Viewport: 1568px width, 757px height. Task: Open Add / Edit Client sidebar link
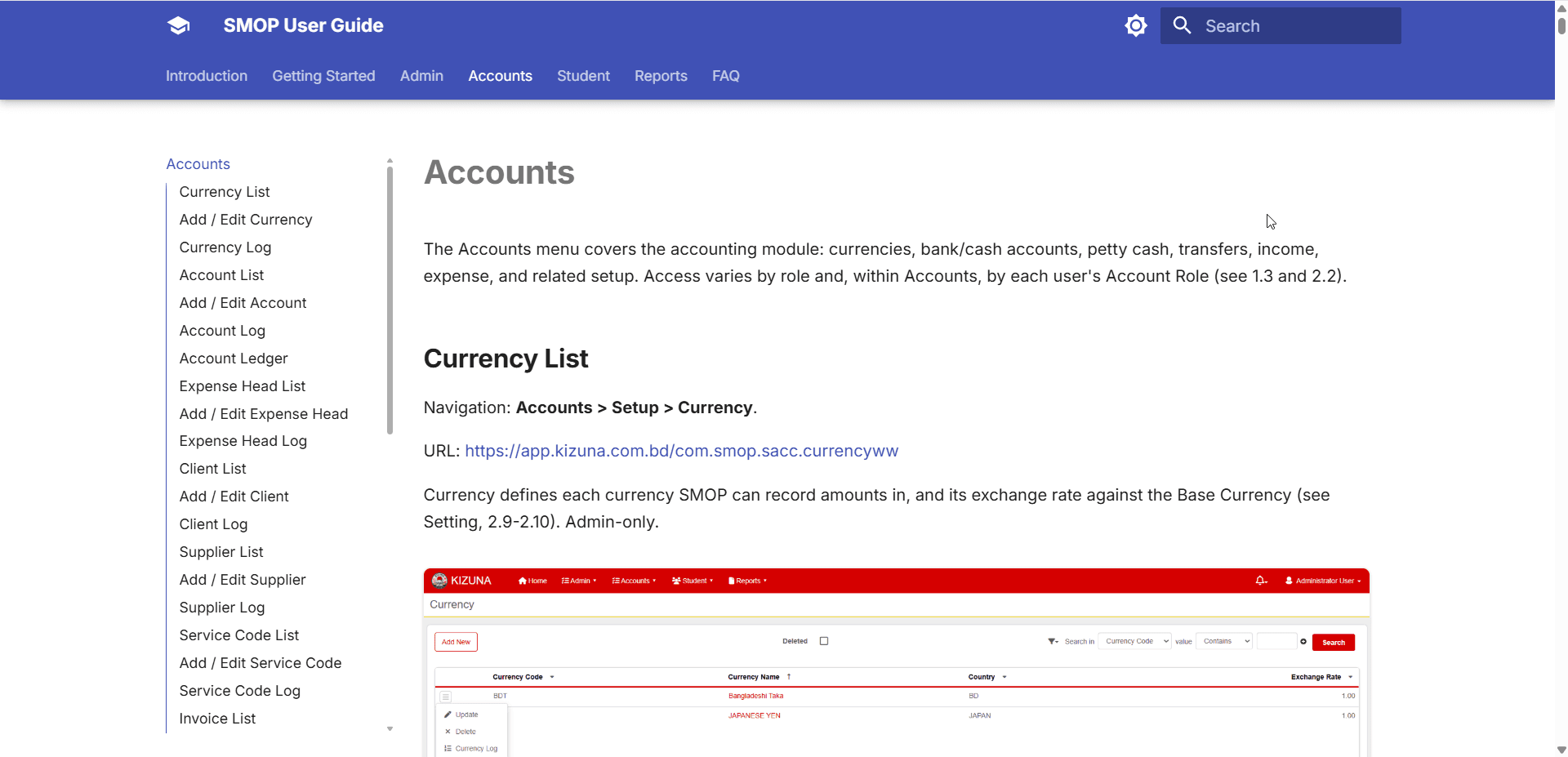tap(234, 497)
